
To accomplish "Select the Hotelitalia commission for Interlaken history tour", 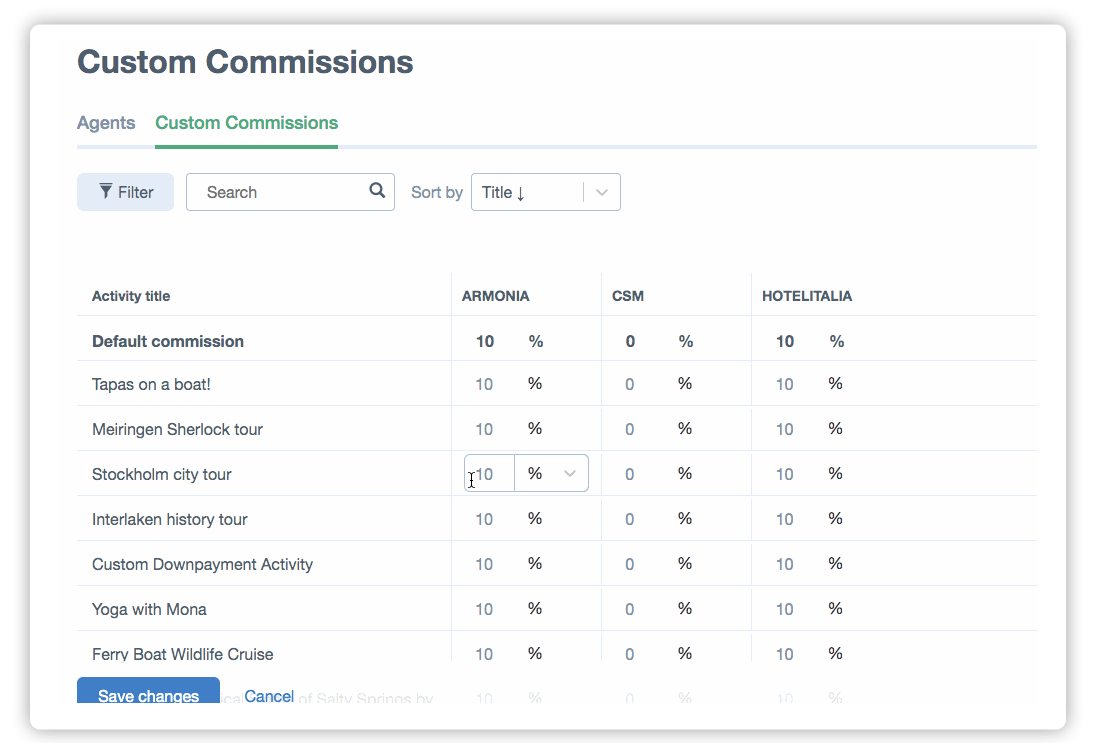I will 784,518.
